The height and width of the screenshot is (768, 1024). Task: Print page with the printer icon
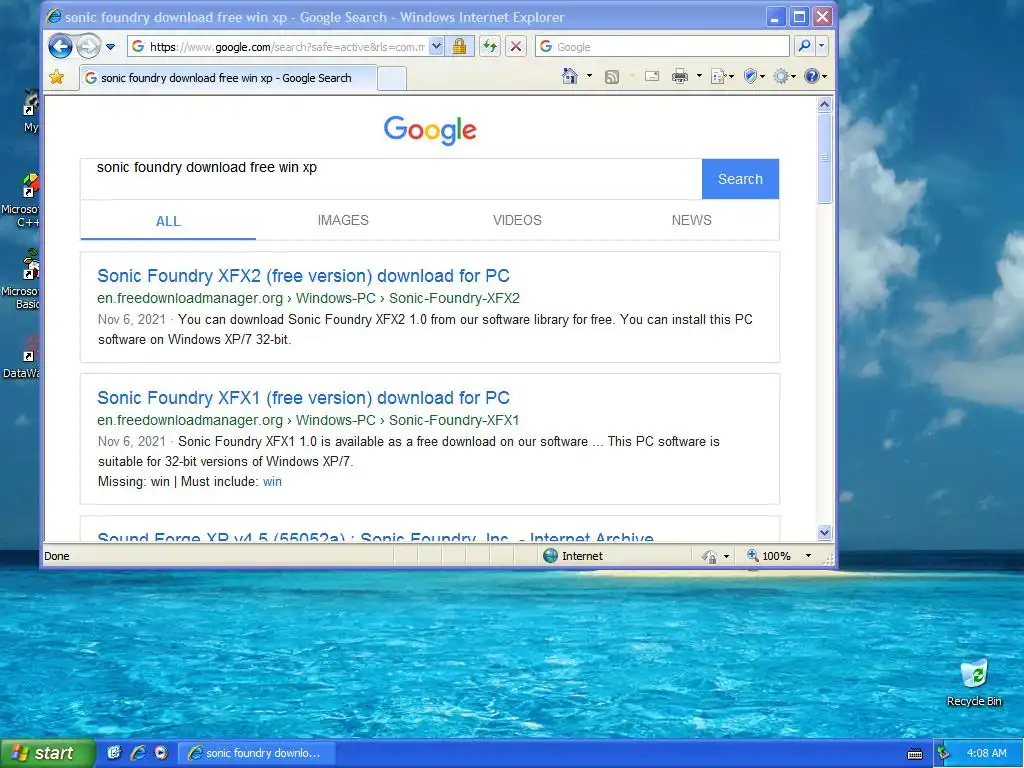(680, 76)
